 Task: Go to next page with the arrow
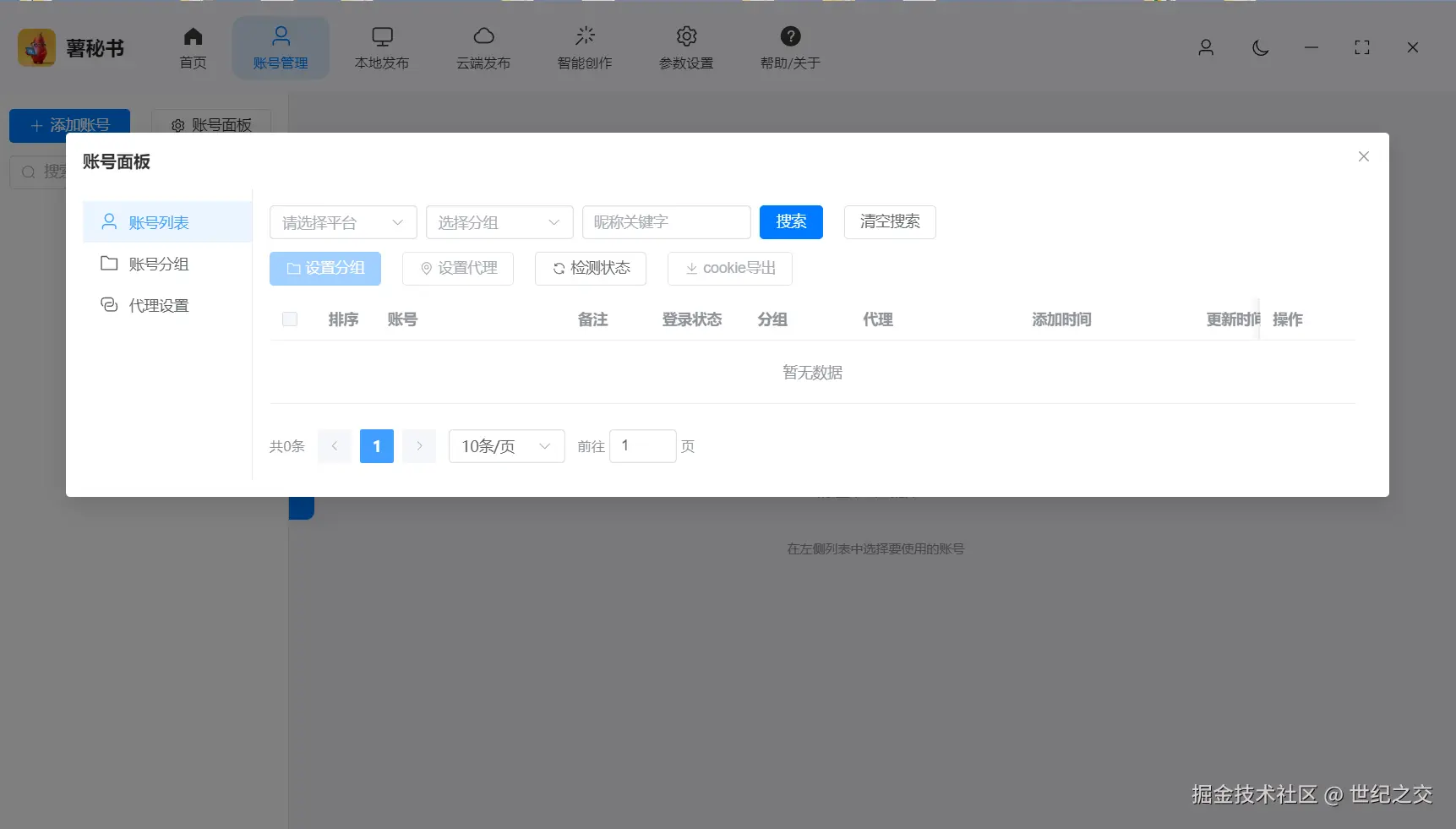point(418,446)
